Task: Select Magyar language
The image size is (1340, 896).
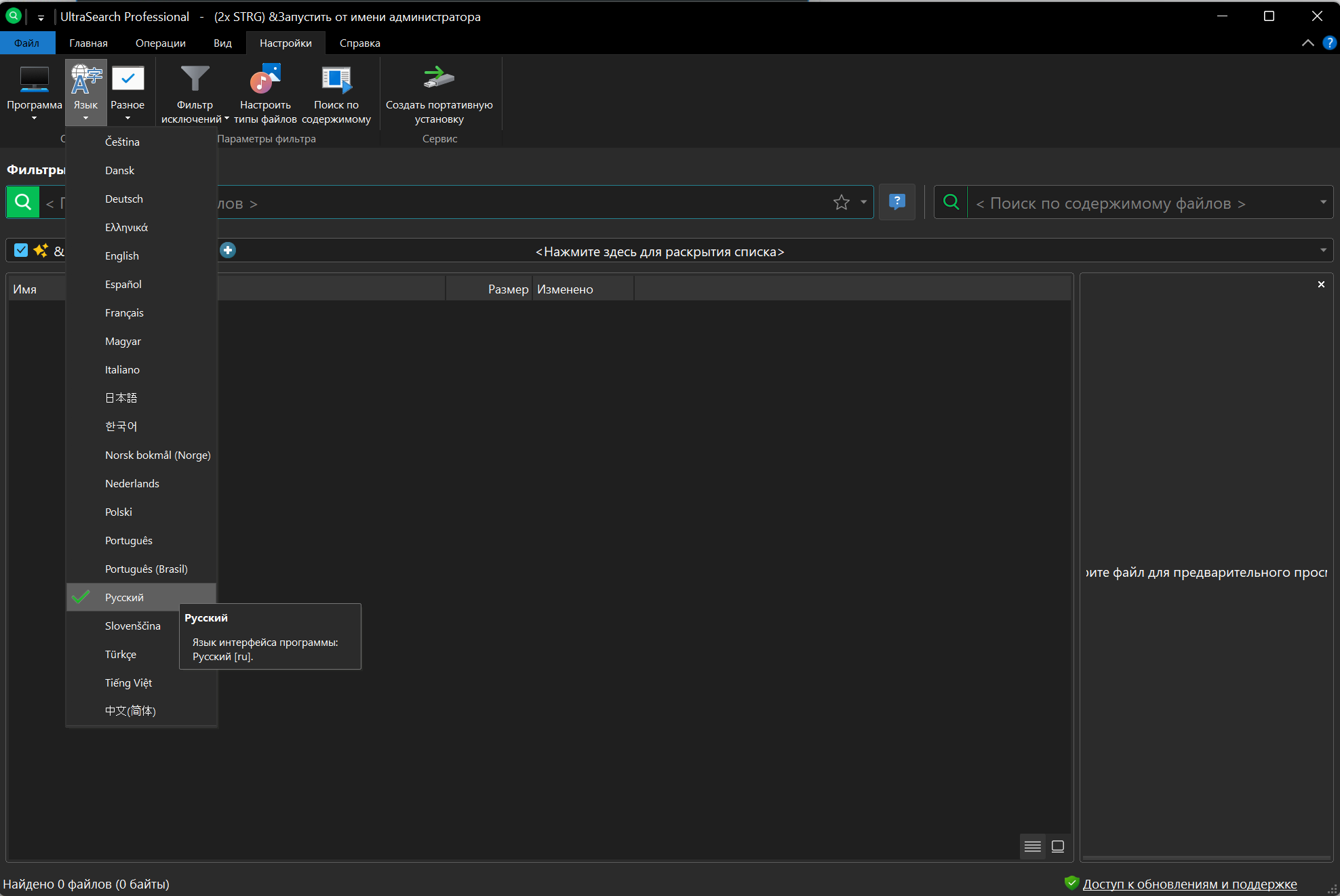Action: (x=141, y=341)
